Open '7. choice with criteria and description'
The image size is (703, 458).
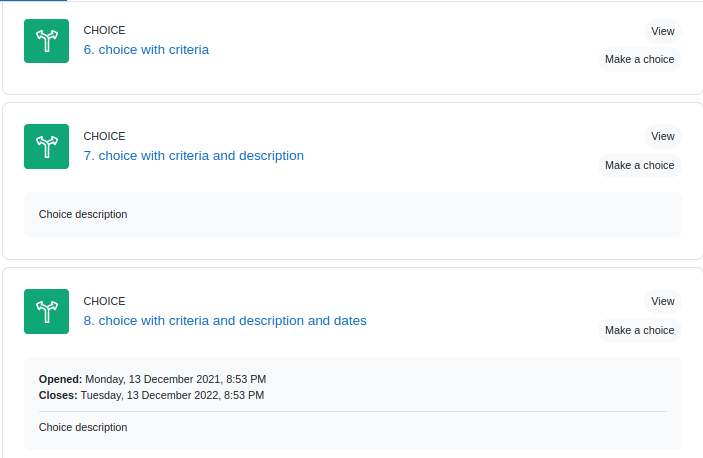(194, 156)
